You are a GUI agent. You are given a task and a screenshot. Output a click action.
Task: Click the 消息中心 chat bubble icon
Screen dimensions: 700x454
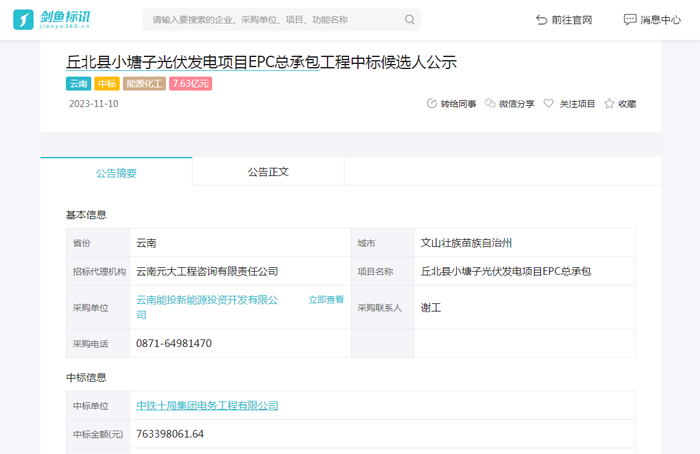tap(629, 20)
